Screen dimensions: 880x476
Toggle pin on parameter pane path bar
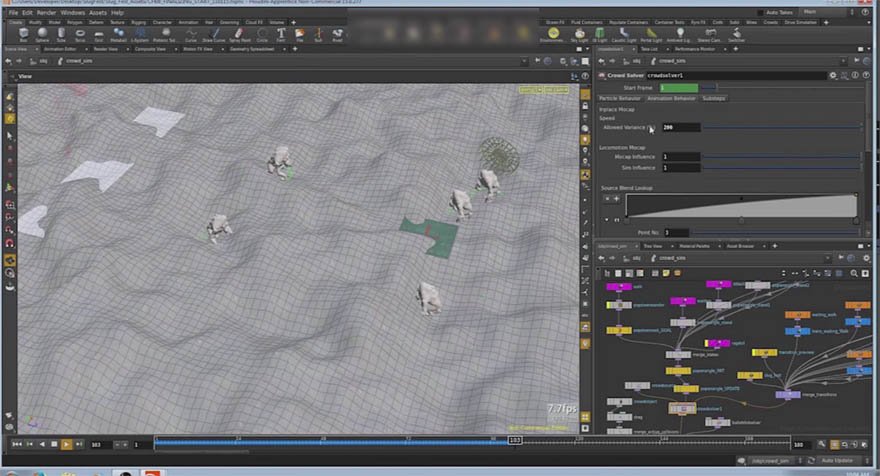coord(857,61)
